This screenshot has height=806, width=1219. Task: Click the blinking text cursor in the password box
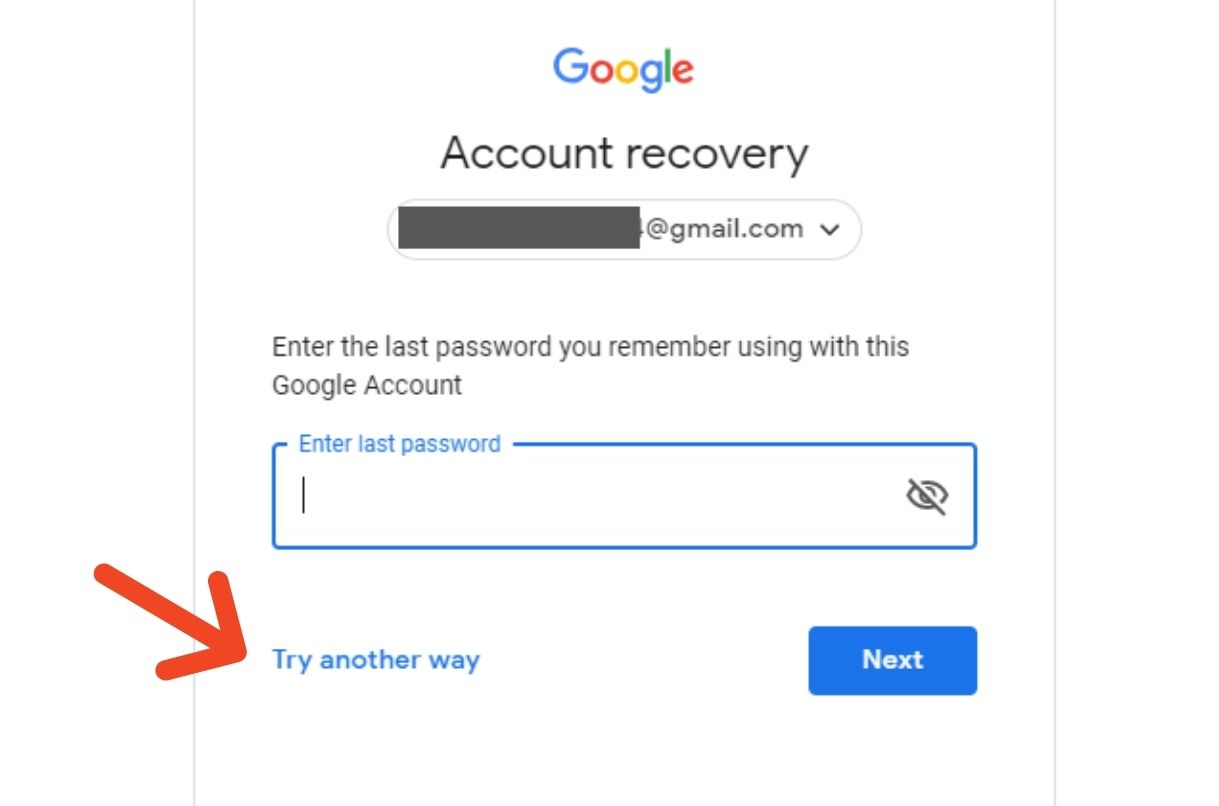point(304,495)
